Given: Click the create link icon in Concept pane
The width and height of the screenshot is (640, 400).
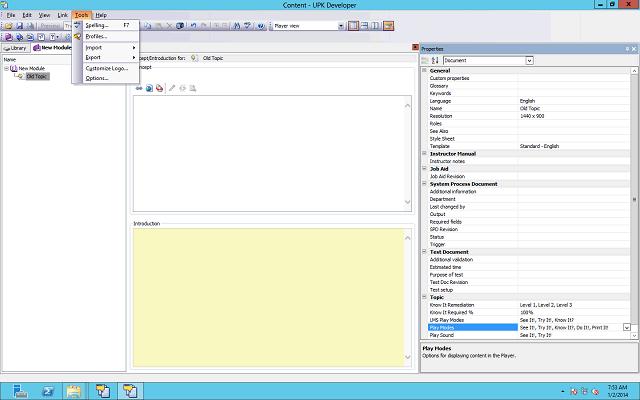Looking at the screenshot, I should [139, 87].
